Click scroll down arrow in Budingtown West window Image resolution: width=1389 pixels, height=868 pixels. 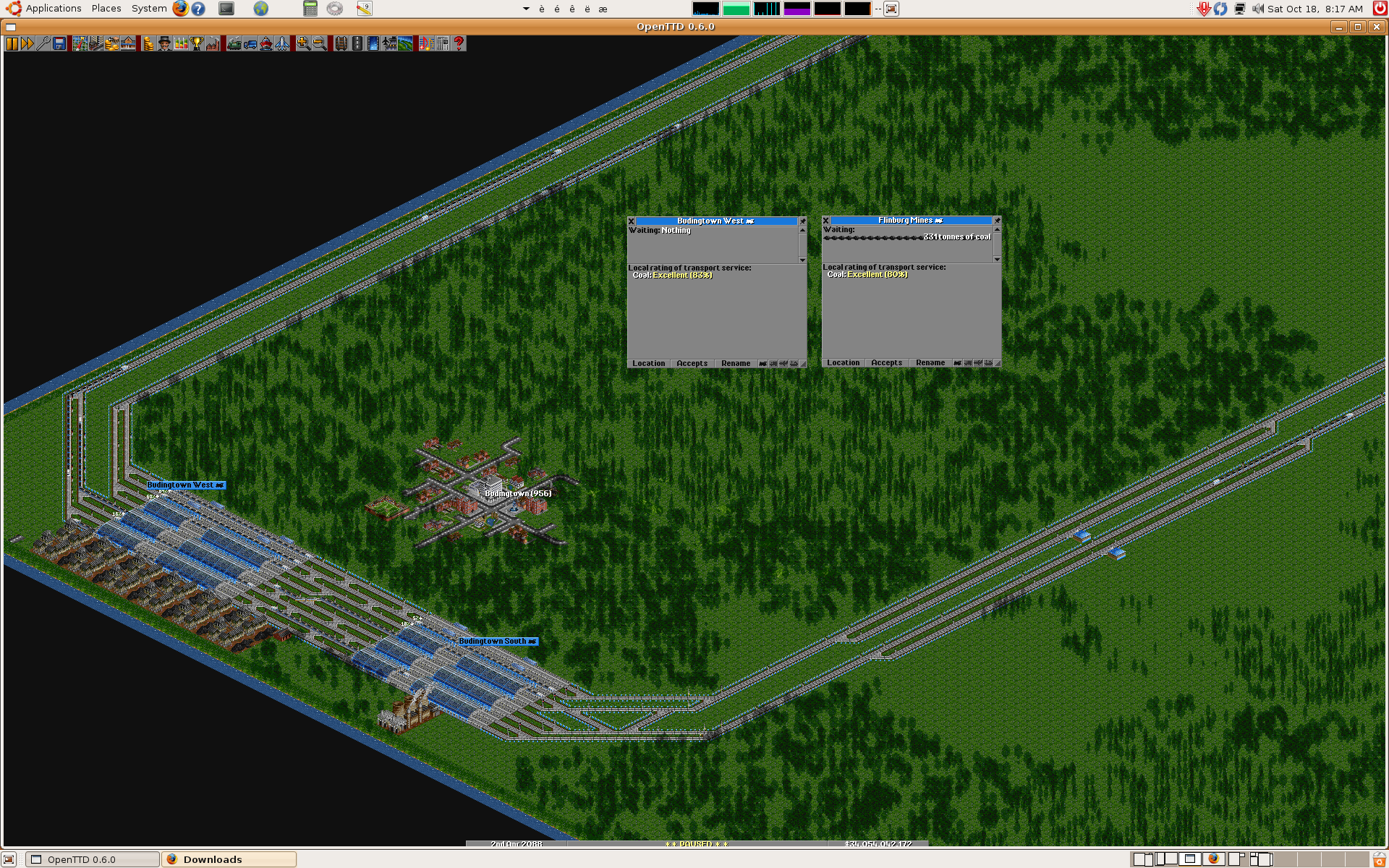pos(802,260)
